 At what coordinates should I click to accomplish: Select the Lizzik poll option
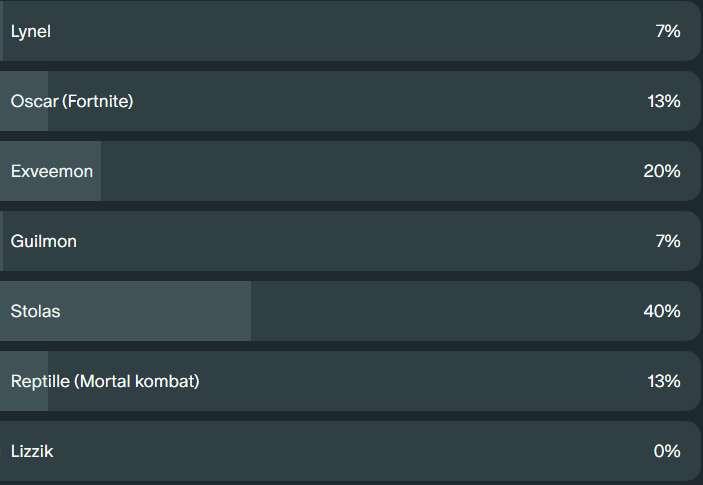coord(350,451)
